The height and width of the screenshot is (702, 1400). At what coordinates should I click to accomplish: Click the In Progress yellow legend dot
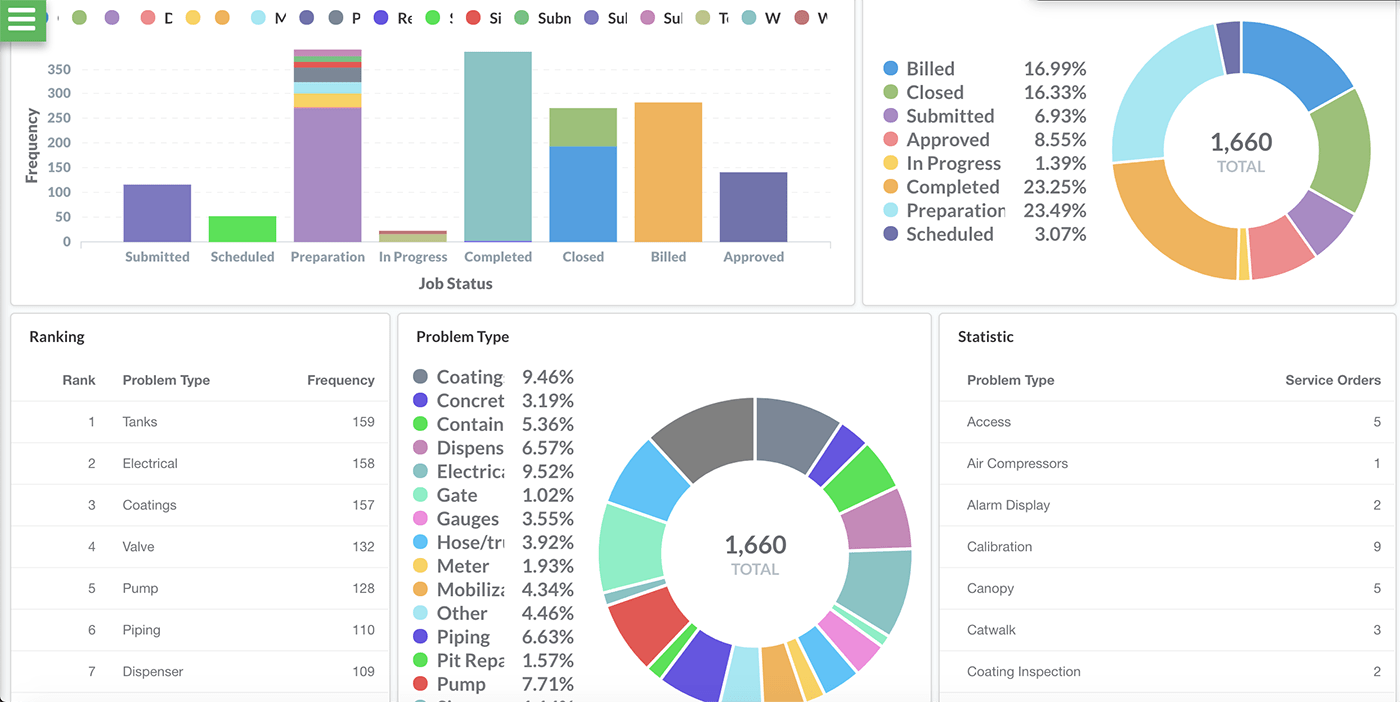point(890,163)
